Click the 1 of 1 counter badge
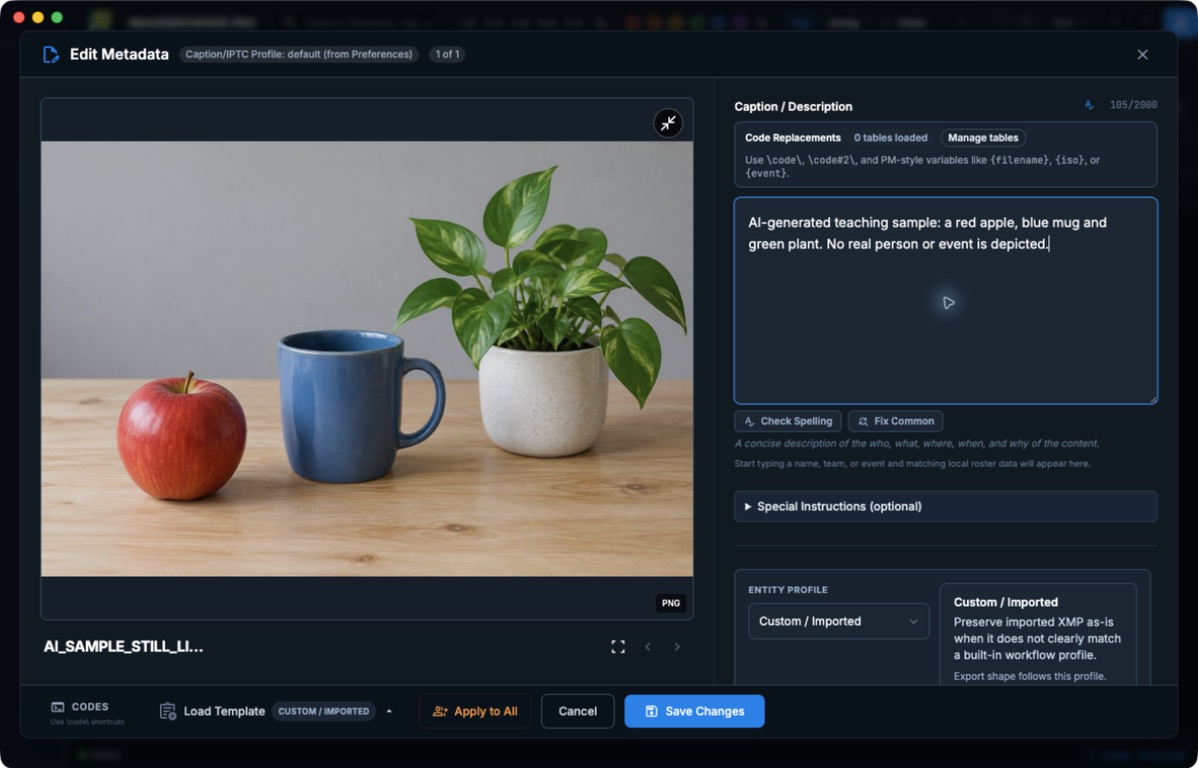1198x768 pixels. pyautogui.click(x=447, y=54)
